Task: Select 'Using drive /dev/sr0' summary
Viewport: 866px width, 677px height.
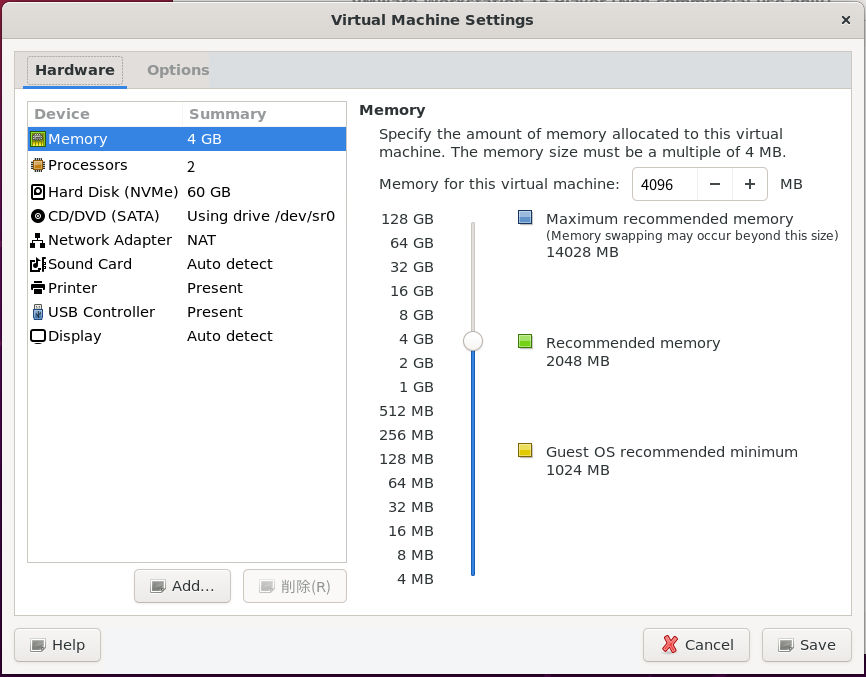Action: tap(261, 216)
